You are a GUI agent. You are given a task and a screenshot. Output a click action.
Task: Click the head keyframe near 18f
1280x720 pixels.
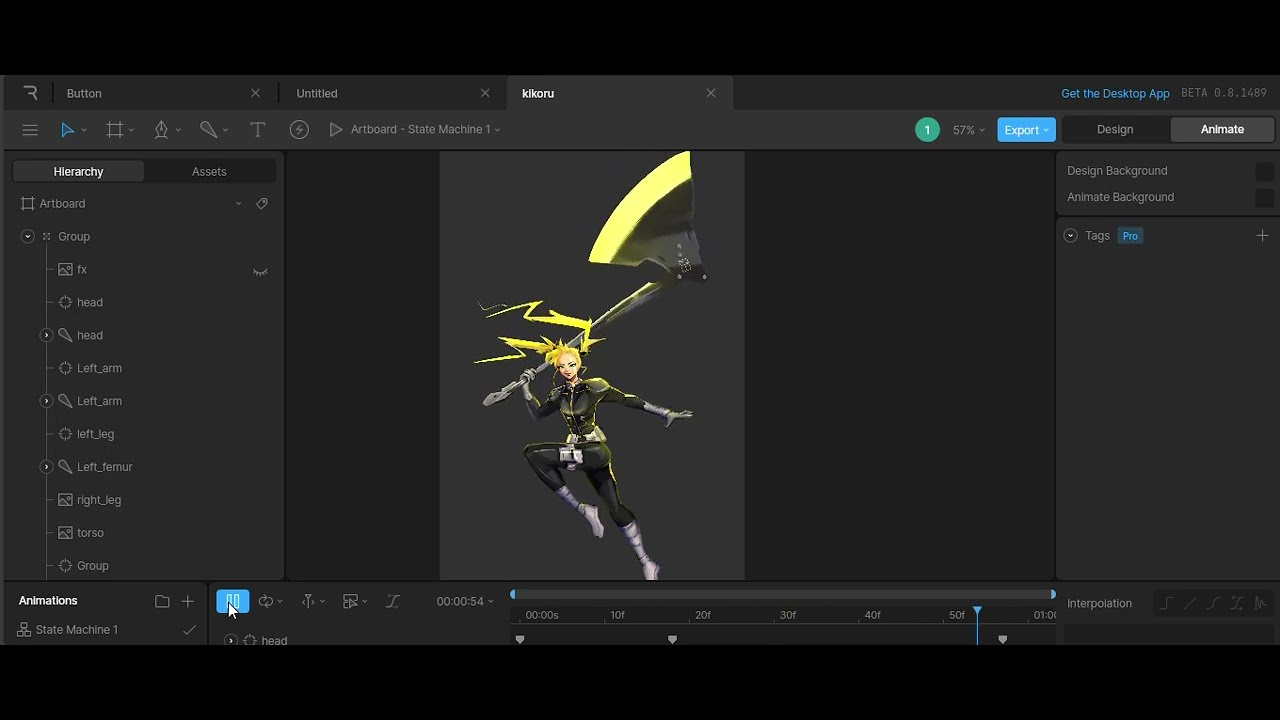(x=672, y=639)
